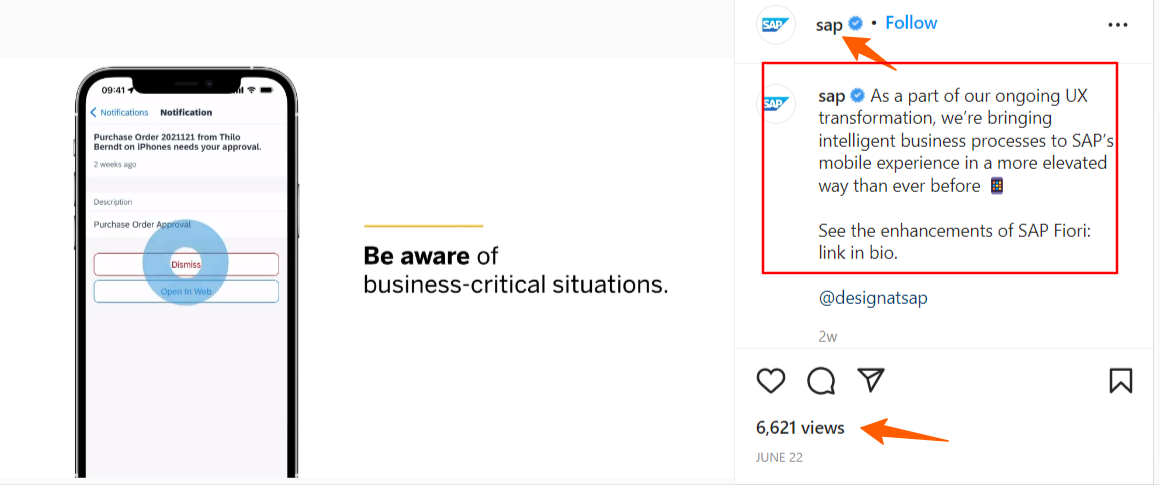The width and height of the screenshot is (1160, 485).
Task: Click the SAP avatar beside the caption
Action: point(777,103)
